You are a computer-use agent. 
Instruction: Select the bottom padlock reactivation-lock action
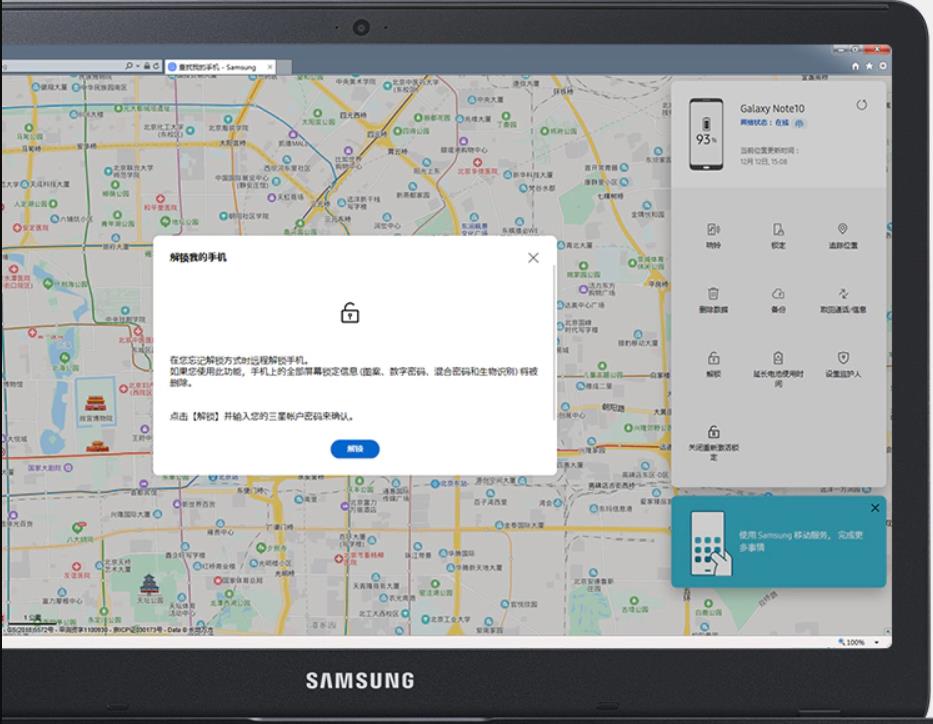(x=713, y=443)
